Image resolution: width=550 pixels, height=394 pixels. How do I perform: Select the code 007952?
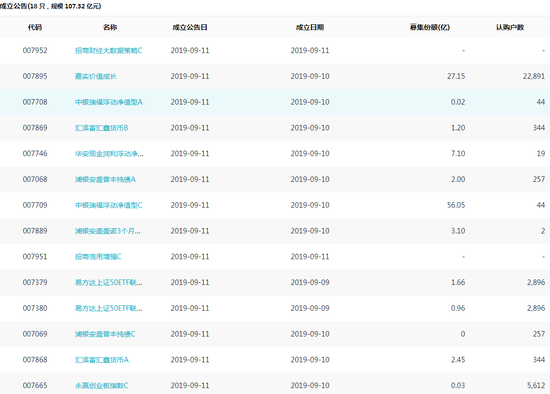[x=35, y=51]
